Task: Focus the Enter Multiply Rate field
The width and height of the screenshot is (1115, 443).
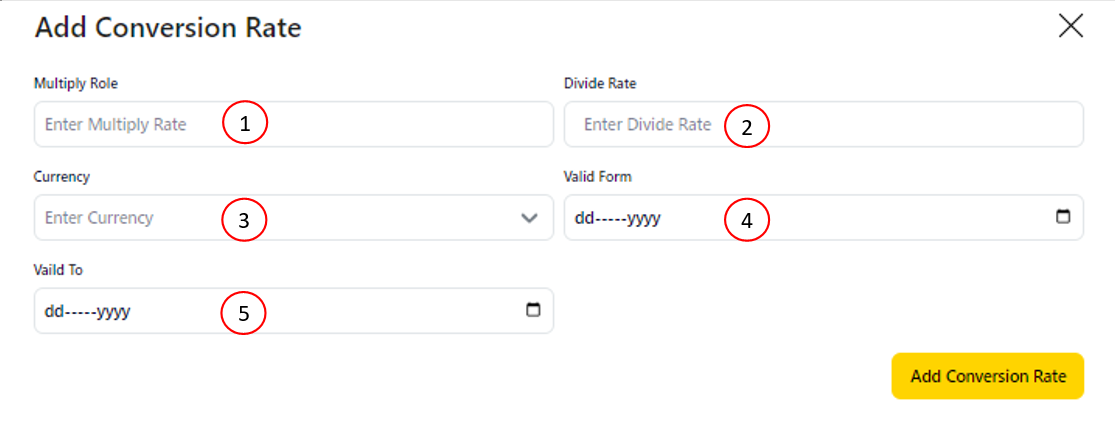Action: (116, 125)
